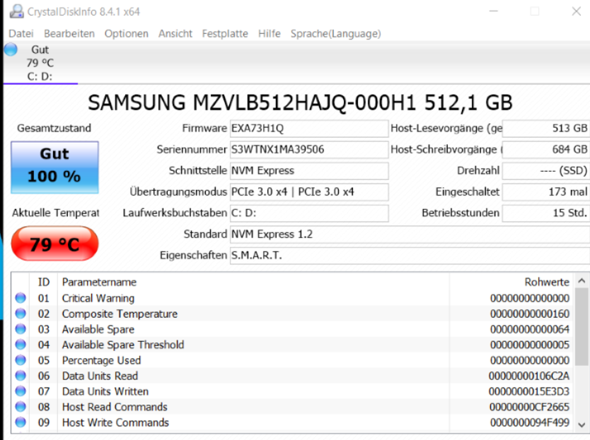Click the Seriennummer field S3WTNX1MA39506

[309, 149]
